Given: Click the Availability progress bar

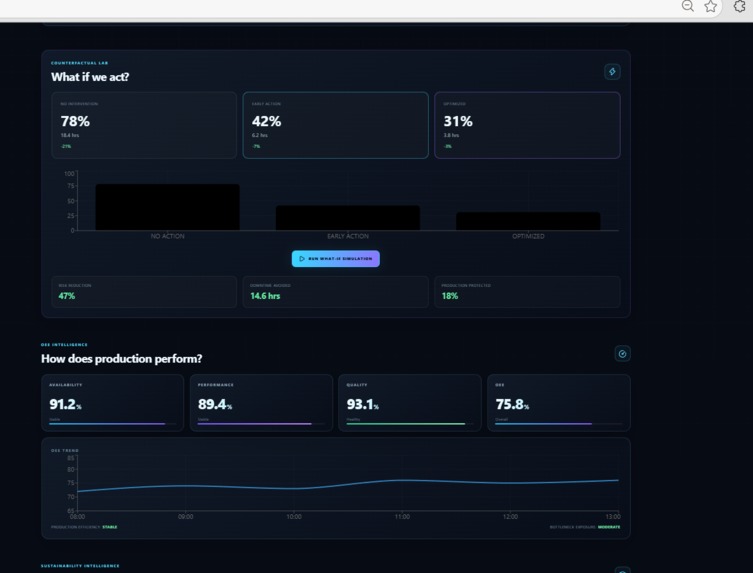Looking at the screenshot, I should pos(112,424).
